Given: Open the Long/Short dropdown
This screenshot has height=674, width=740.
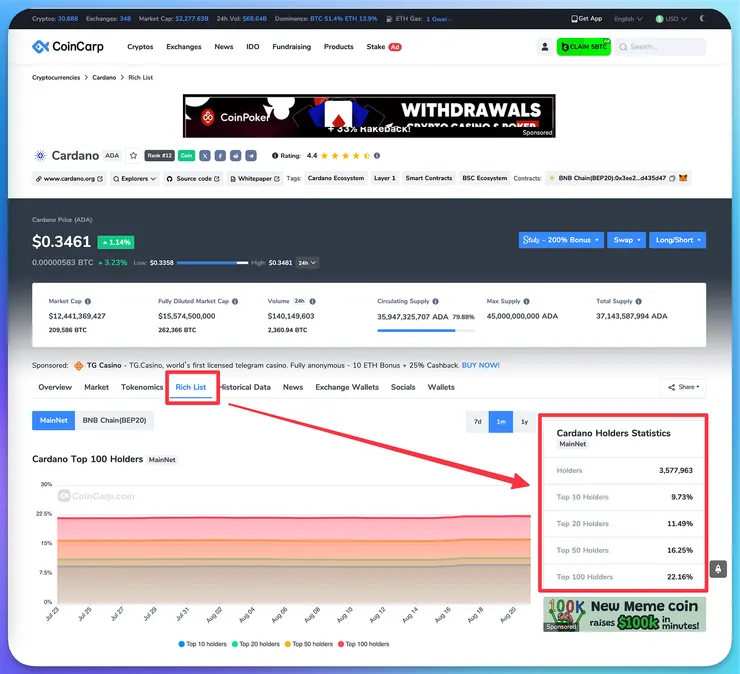Looking at the screenshot, I should 677,240.
